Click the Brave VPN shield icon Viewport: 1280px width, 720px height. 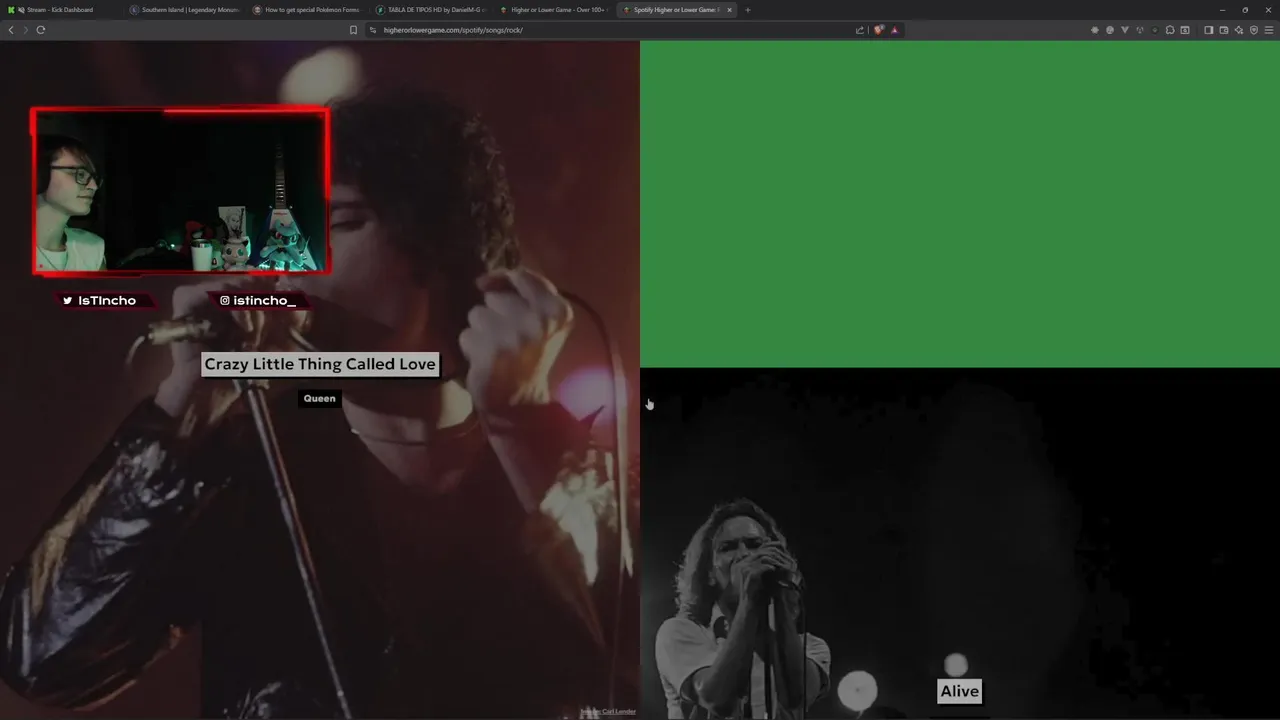click(x=1254, y=30)
